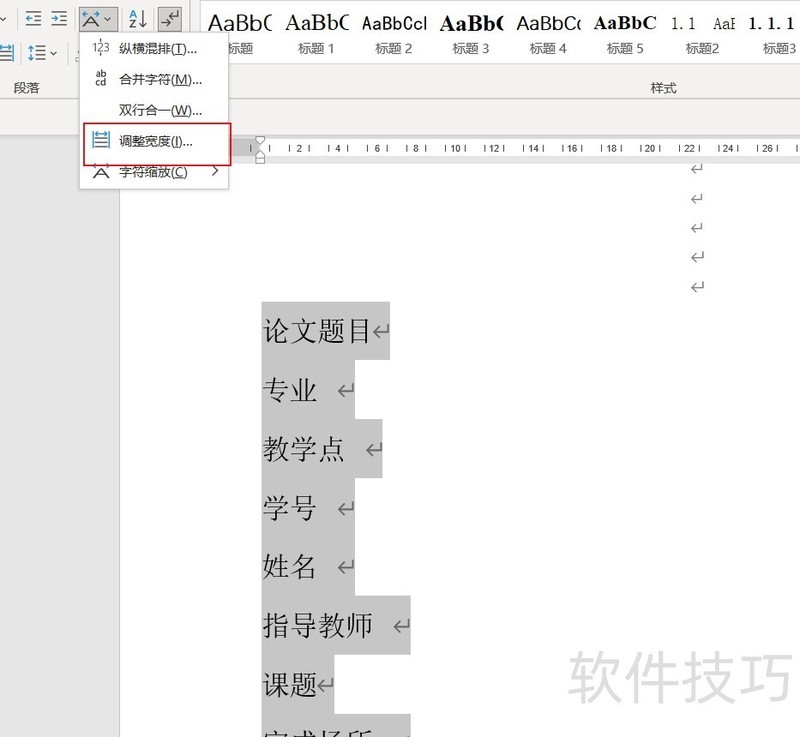The height and width of the screenshot is (737, 800).
Task: Open the Chinese layout (中文版式) dropdown button
Action: 98,19
